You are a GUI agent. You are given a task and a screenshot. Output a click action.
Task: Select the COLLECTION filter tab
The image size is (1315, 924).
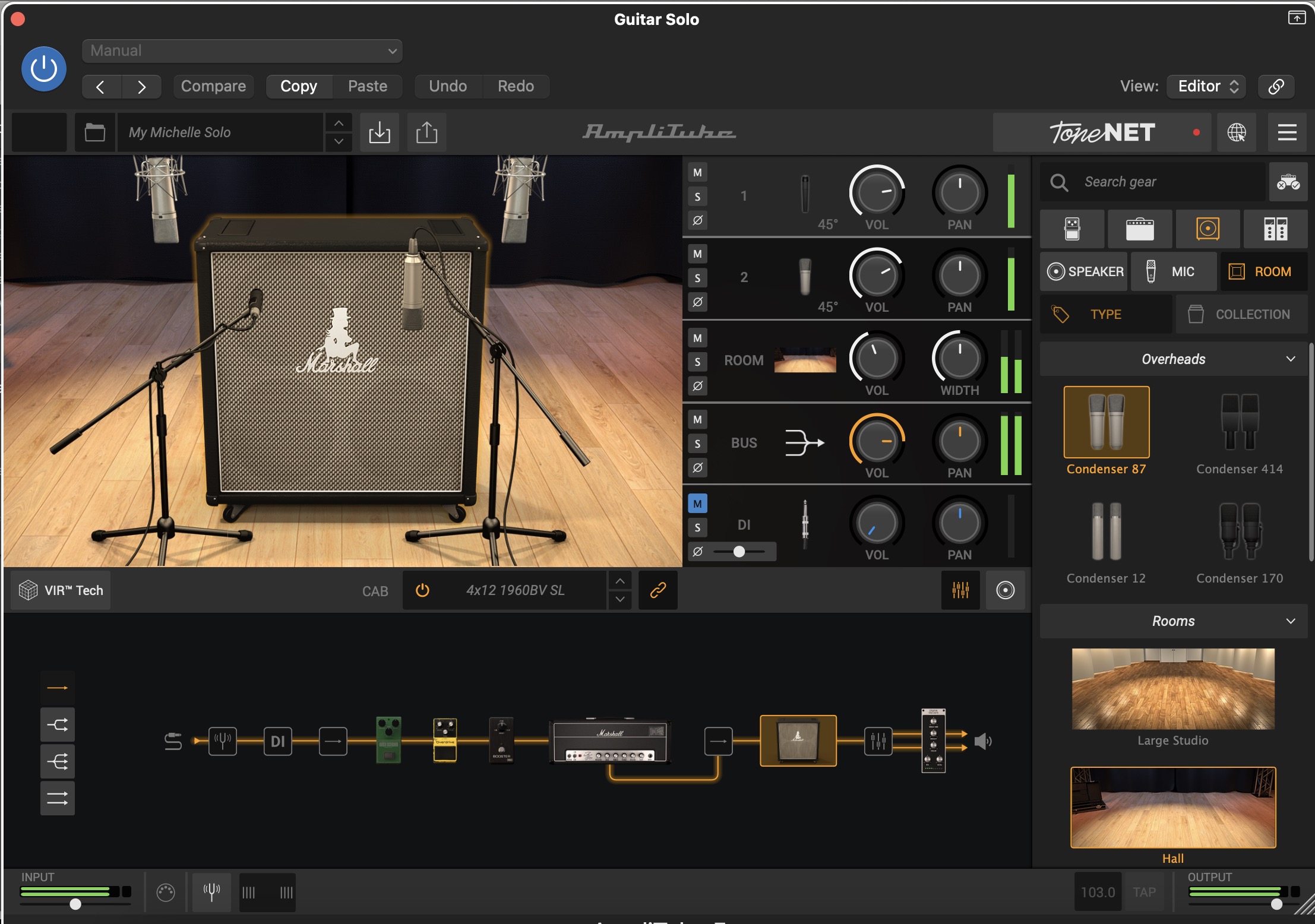tap(1242, 314)
